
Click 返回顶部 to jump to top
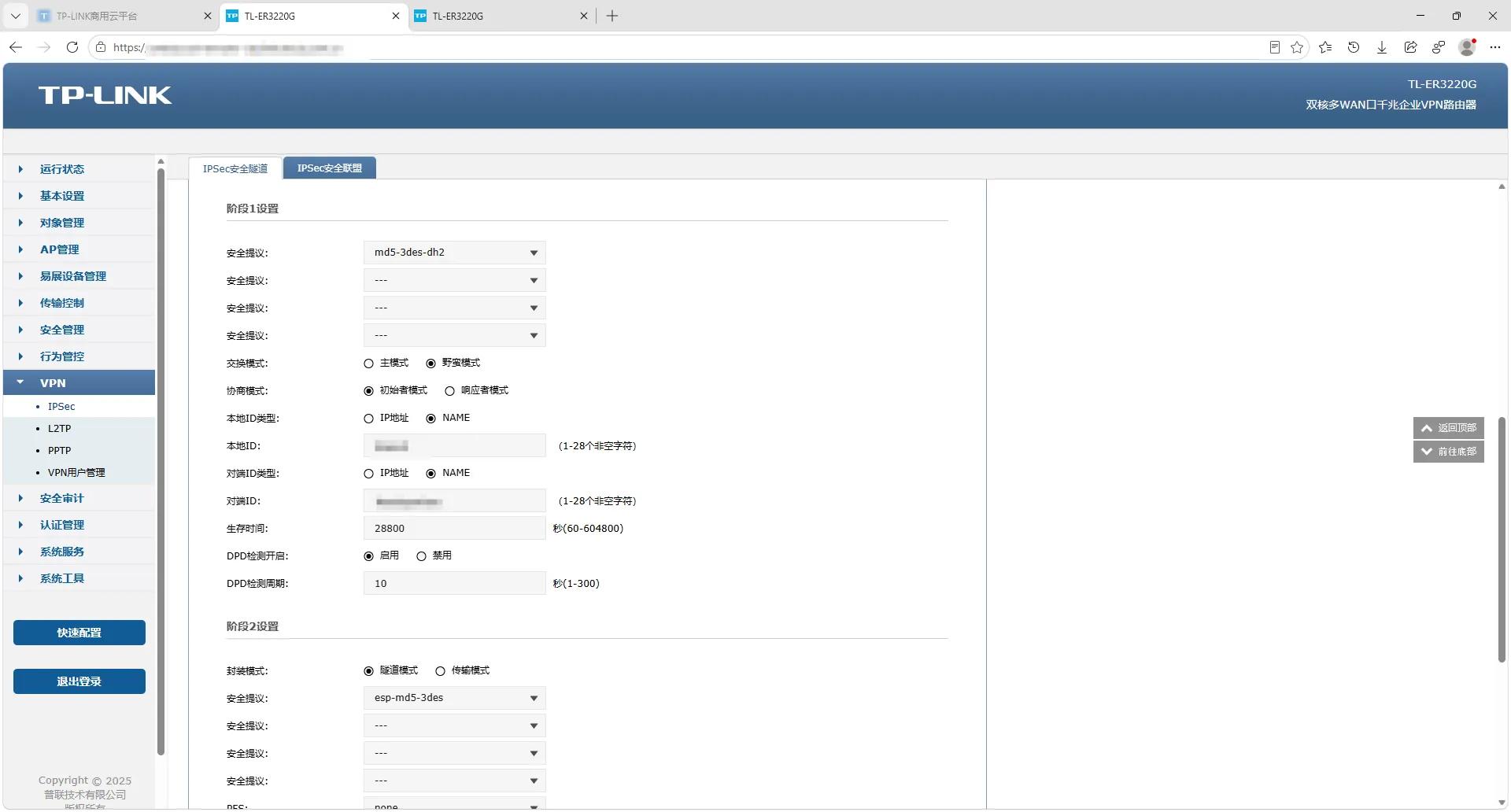[x=1449, y=428]
